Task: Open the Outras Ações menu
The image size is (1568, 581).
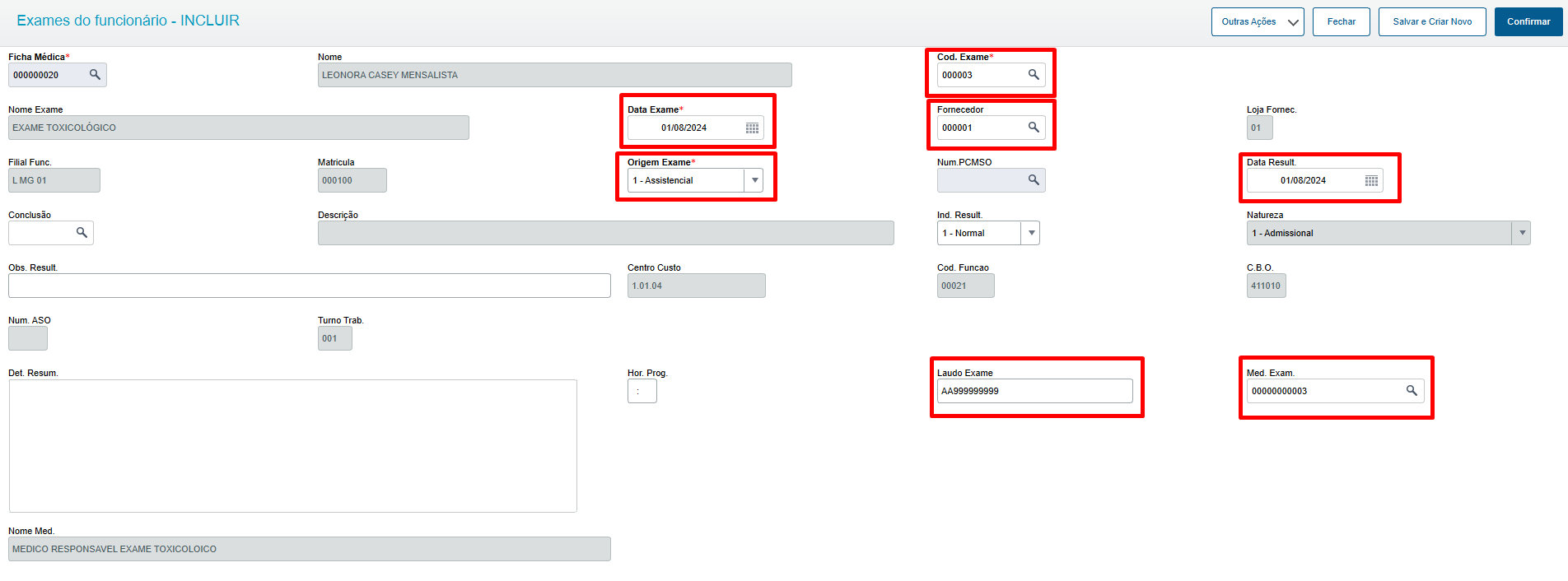Action: pyautogui.click(x=1257, y=22)
